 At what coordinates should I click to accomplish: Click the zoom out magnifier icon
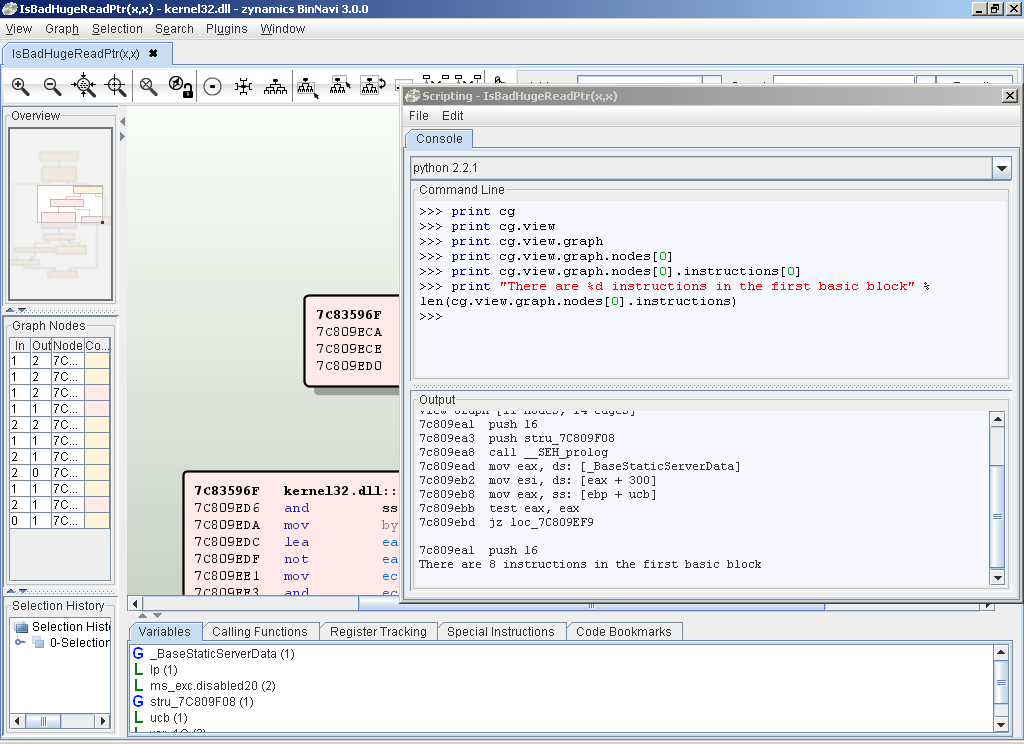click(x=52, y=86)
